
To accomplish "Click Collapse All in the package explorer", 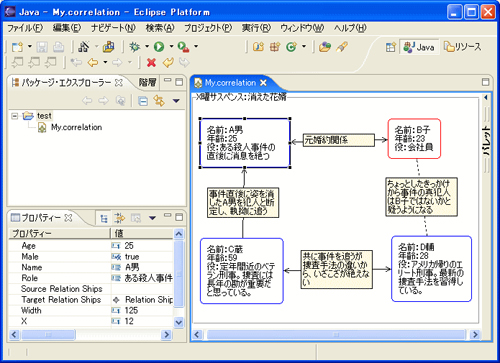I will click(x=143, y=101).
